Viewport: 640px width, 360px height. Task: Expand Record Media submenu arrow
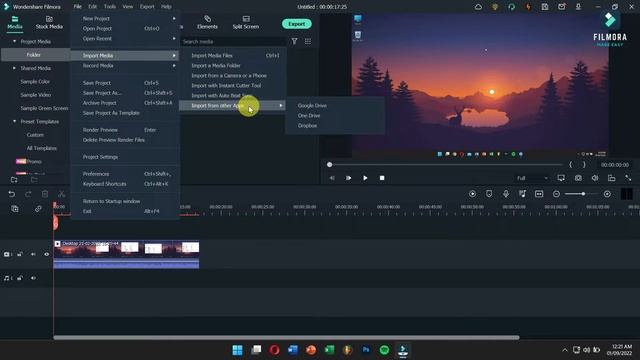[174, 65]
